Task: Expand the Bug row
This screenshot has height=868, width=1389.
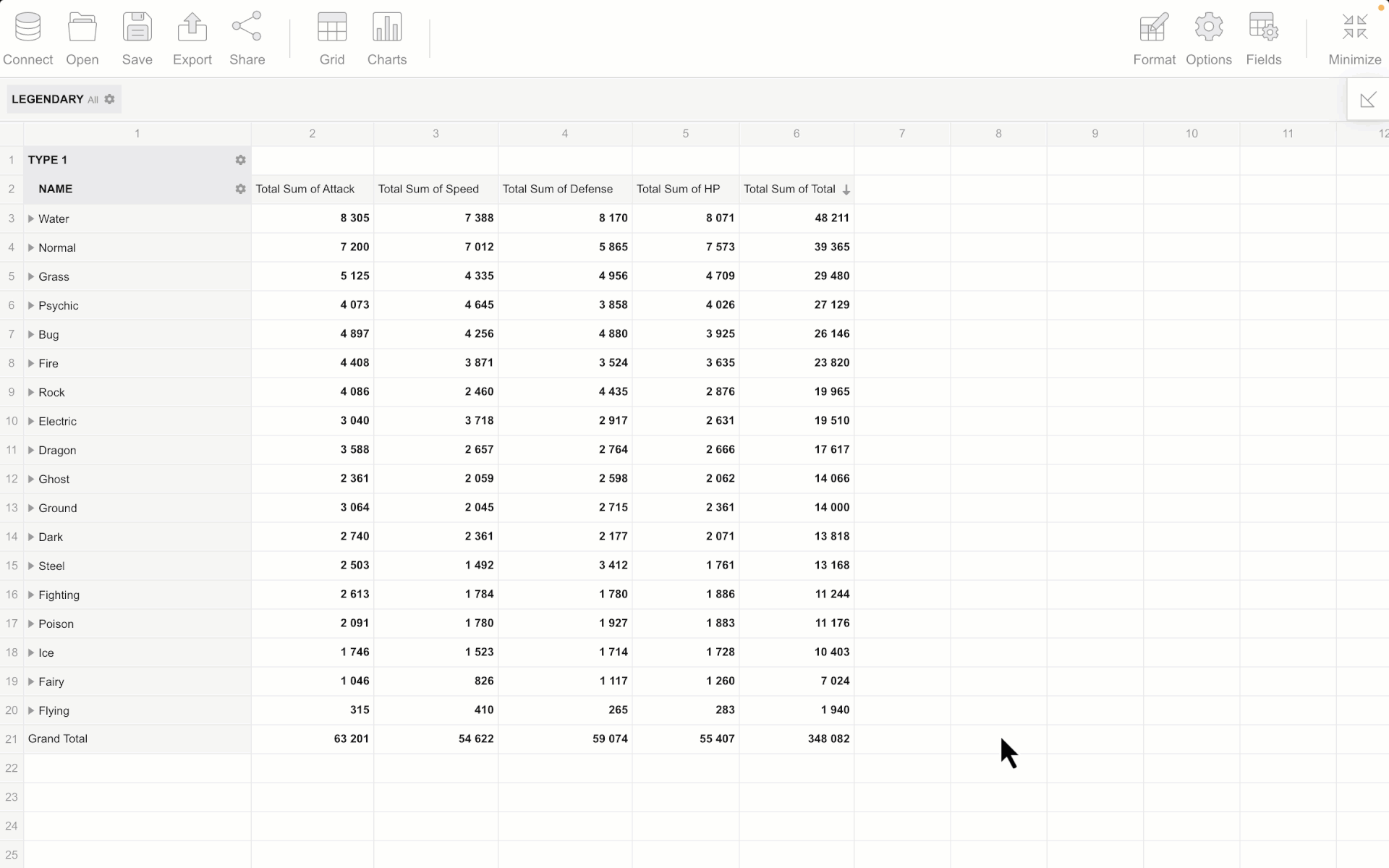Action: tap(31, 334)
